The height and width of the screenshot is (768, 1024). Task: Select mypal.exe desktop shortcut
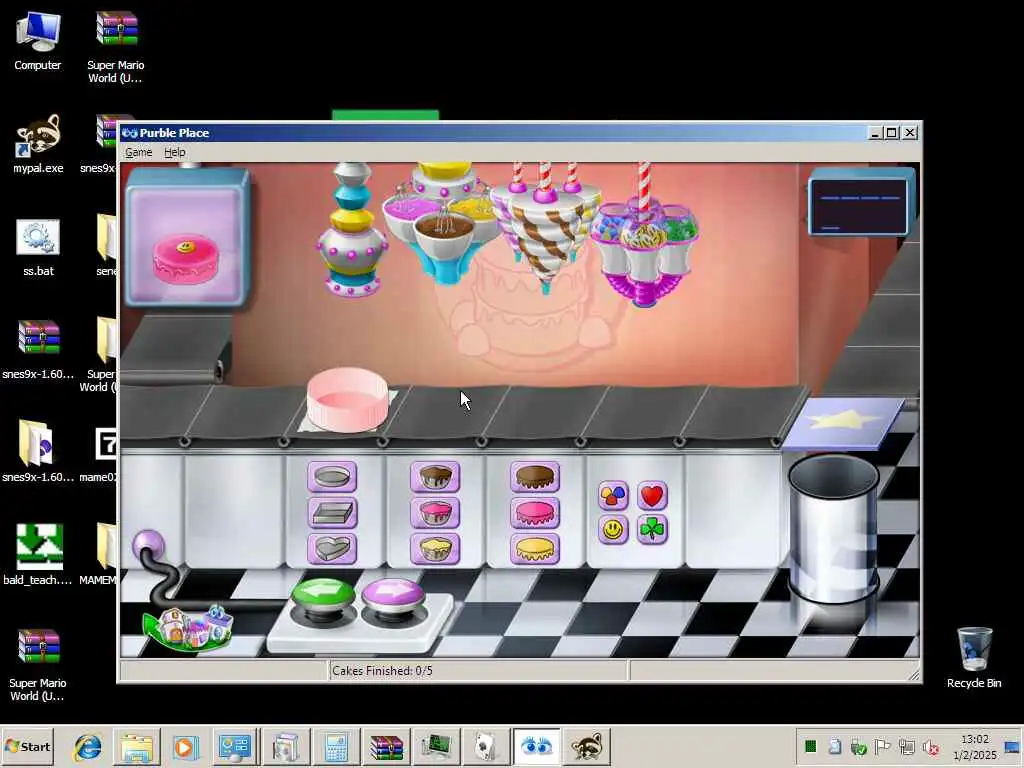point(38,144)
